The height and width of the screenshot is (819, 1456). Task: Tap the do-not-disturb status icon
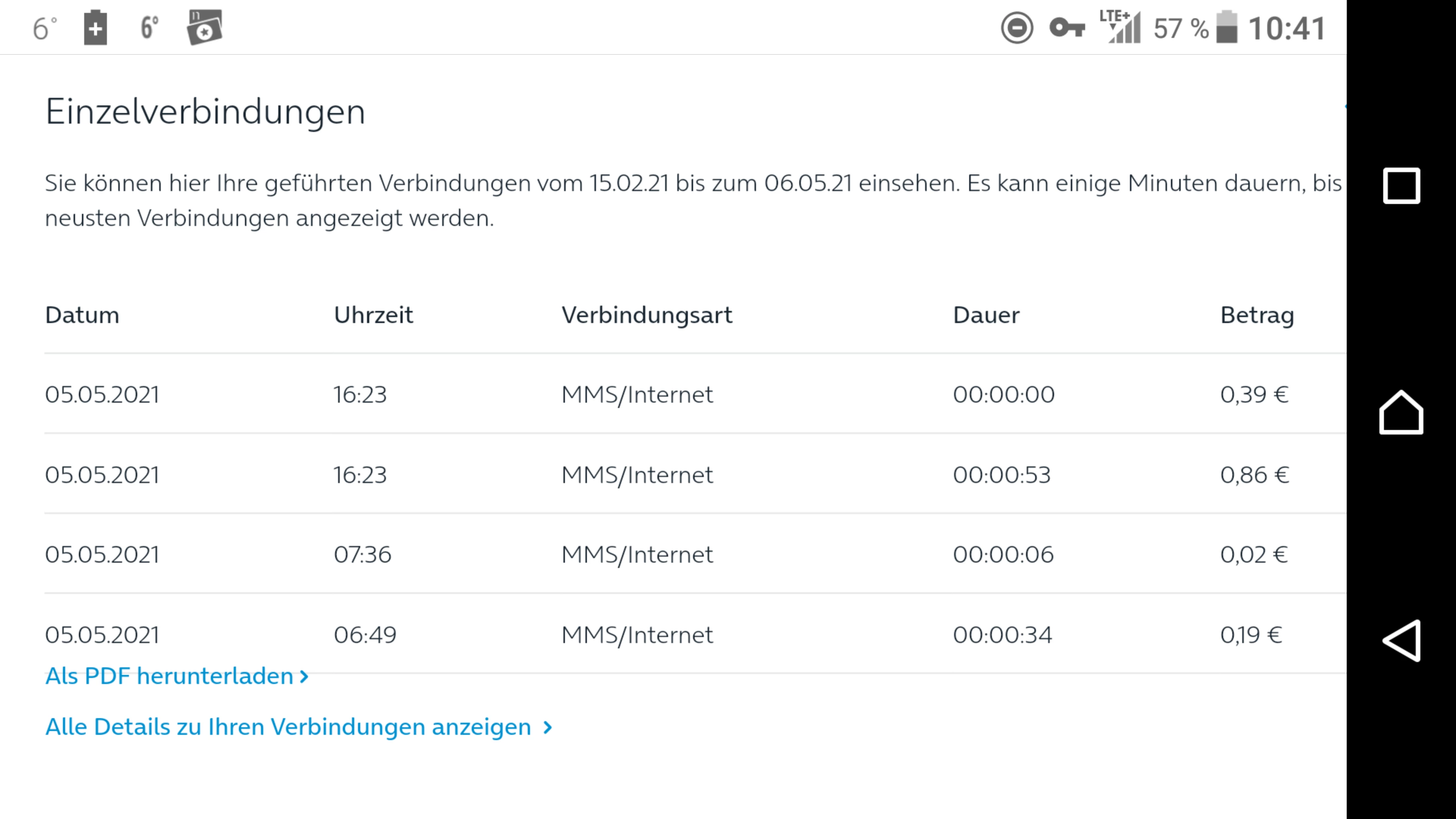point(1017,28)
